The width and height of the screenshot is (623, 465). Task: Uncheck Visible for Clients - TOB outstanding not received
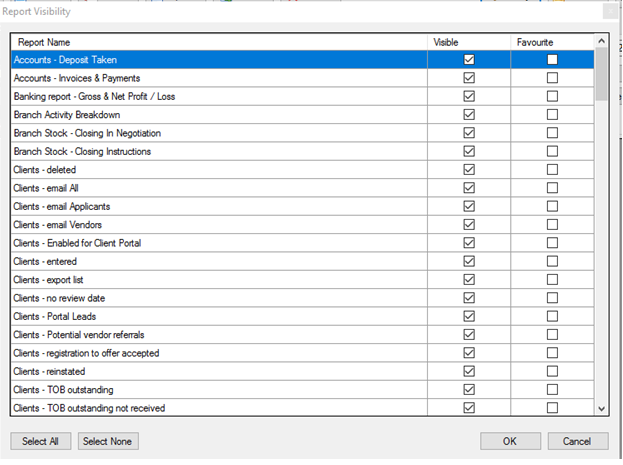pos(469,407)
